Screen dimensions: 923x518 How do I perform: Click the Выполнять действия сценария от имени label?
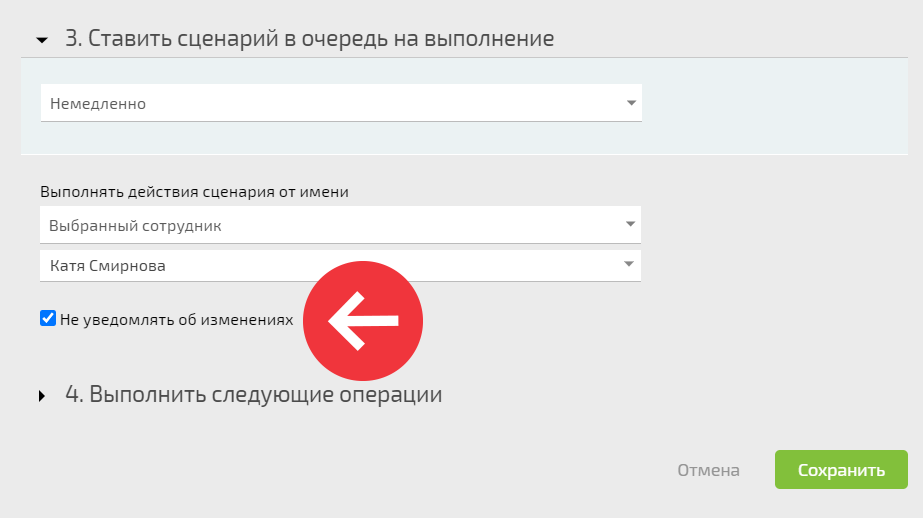(x=194, y=192)
